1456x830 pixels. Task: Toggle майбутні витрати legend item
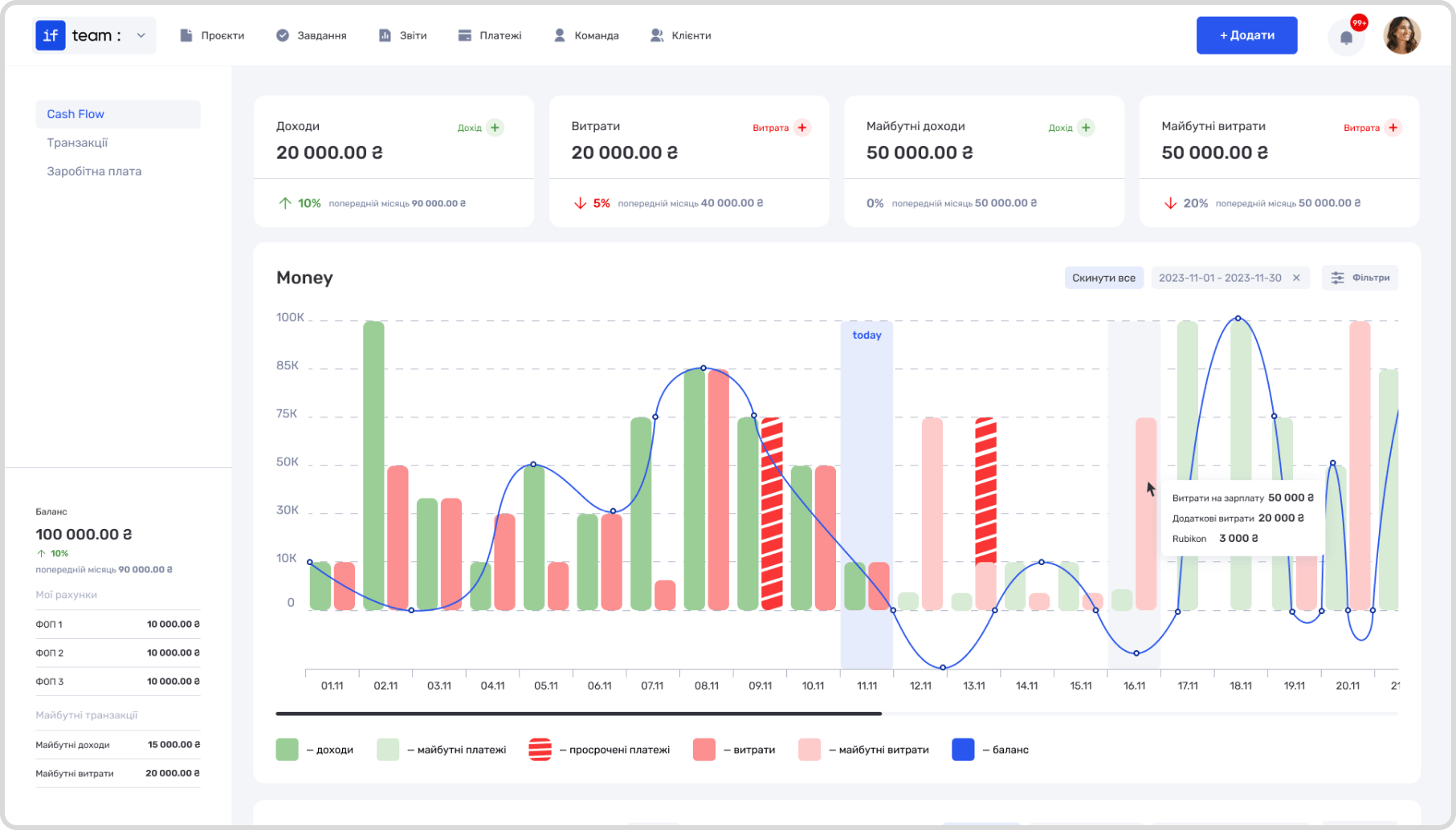pyautogui.click(x=864, y=750)
